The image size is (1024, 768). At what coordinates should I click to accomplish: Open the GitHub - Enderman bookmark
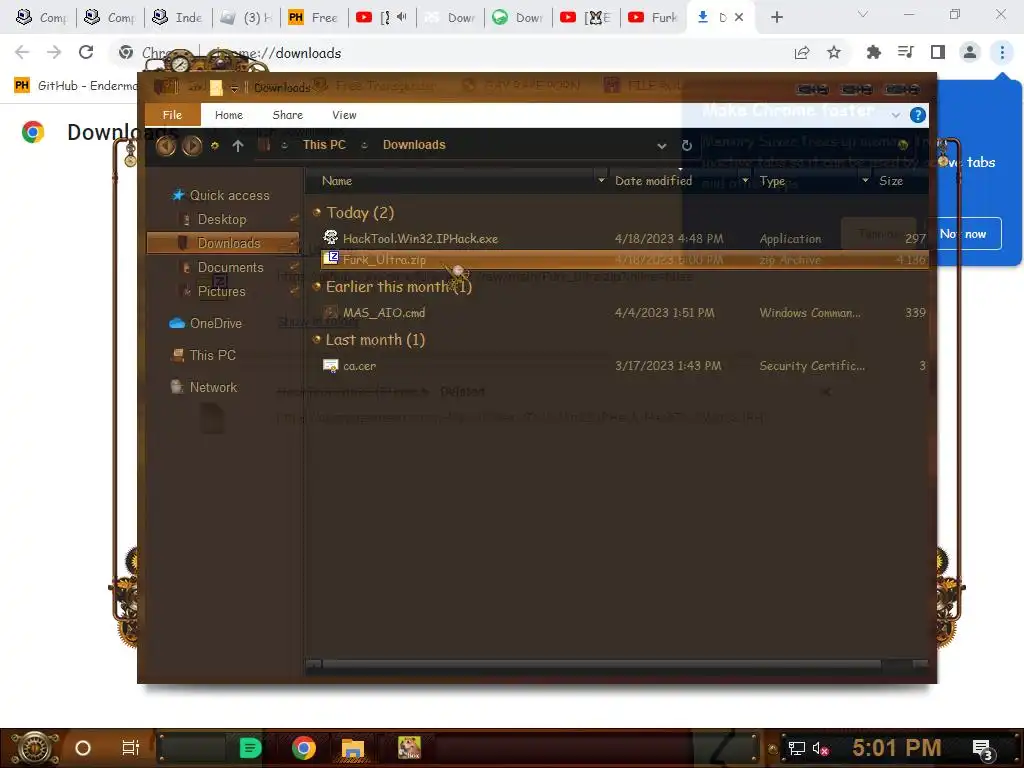76,85
